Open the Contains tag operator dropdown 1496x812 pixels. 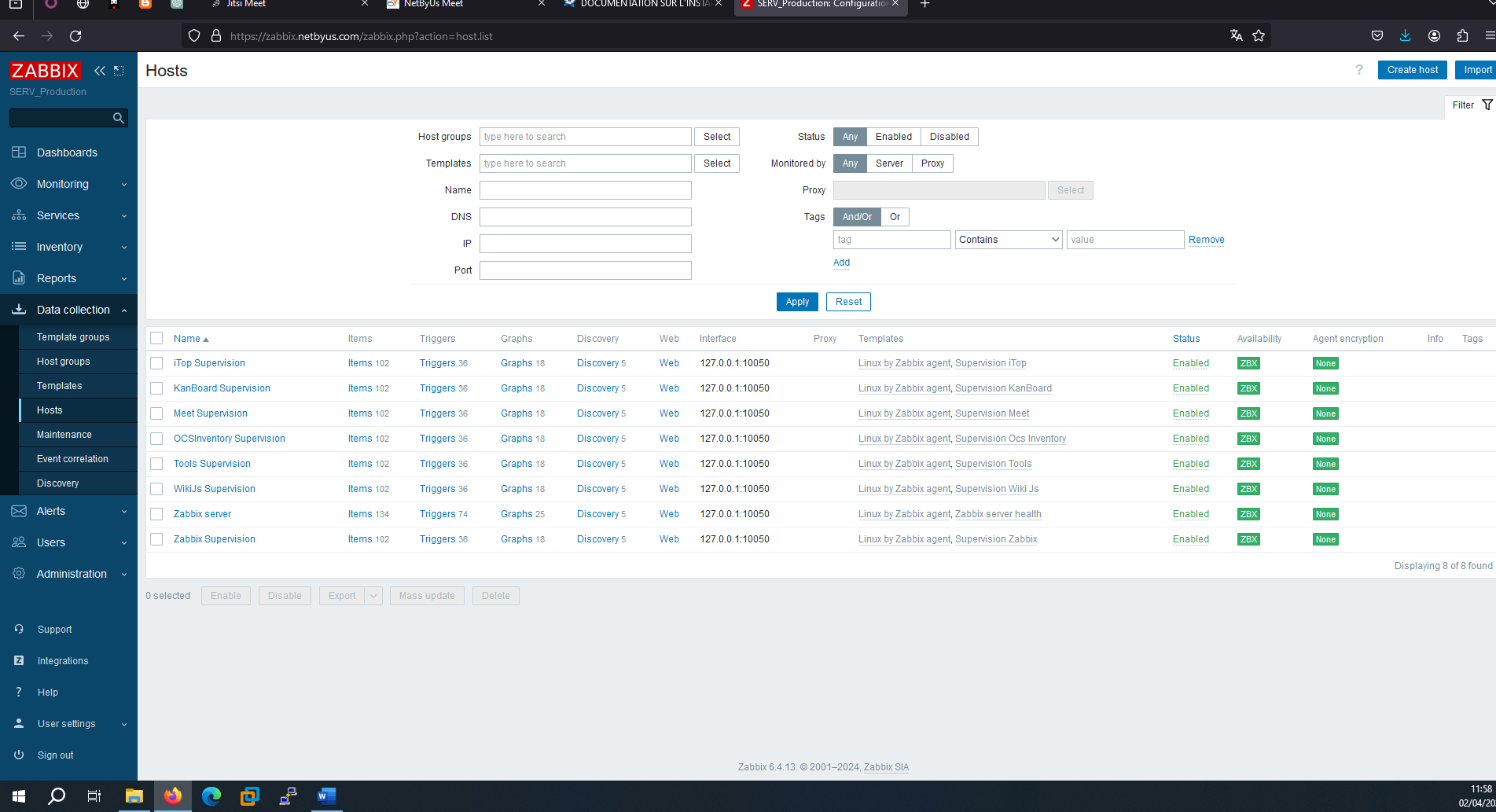pyautogui.click(x=1009, y=240)
